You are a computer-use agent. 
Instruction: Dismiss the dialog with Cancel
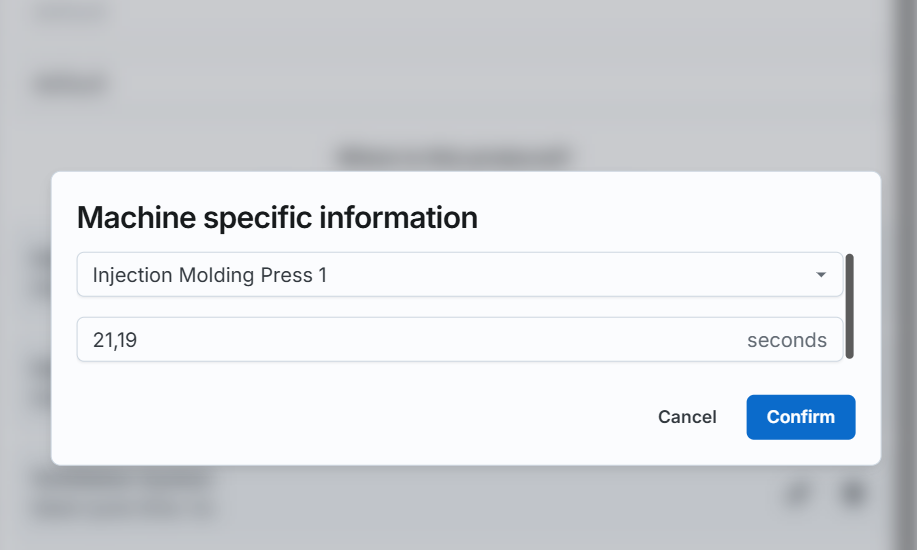687,417
